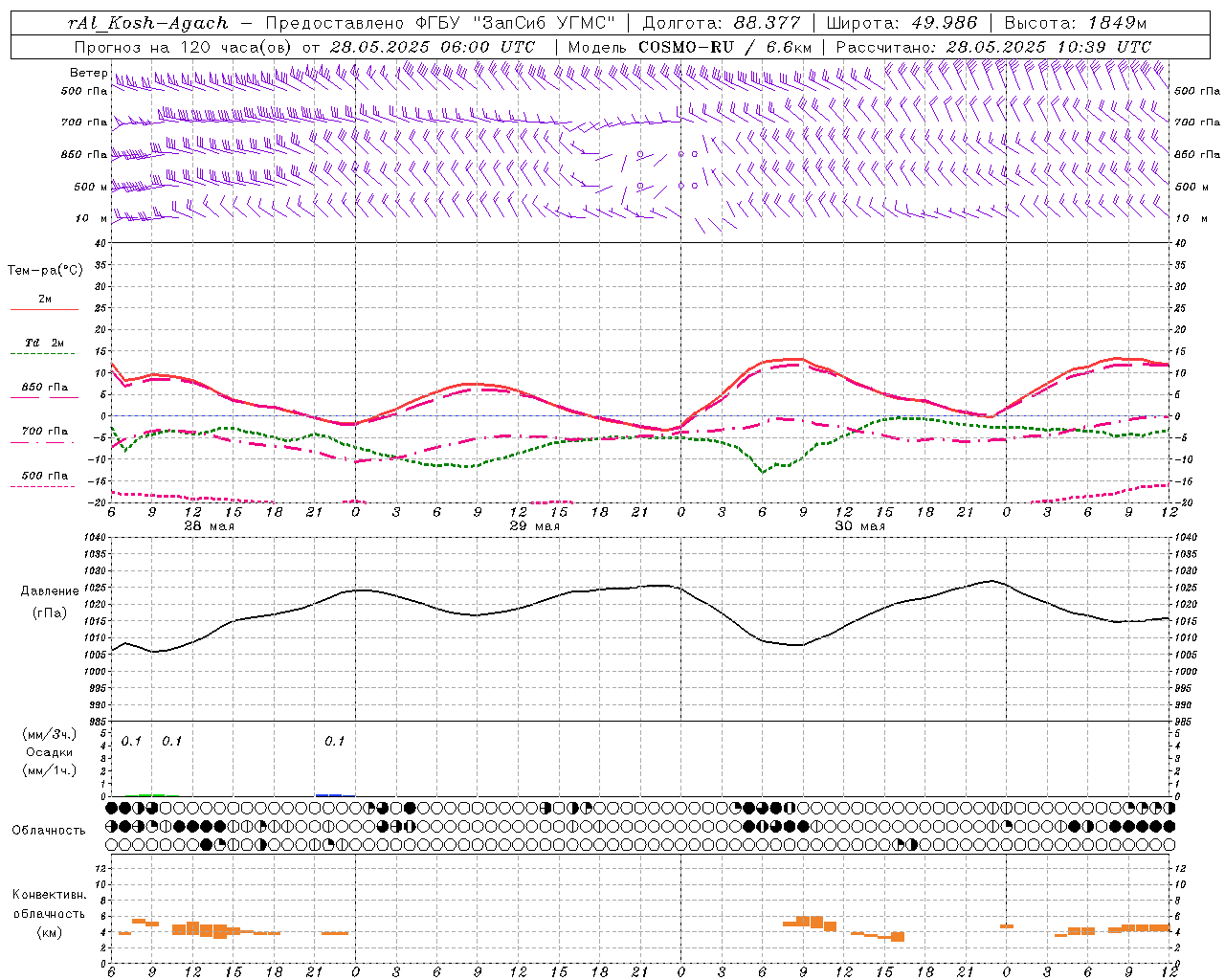Select the forecast start 28.05.2025 06:00 UTC
This screenshot has height=980, width=1225.
(433, 47)
